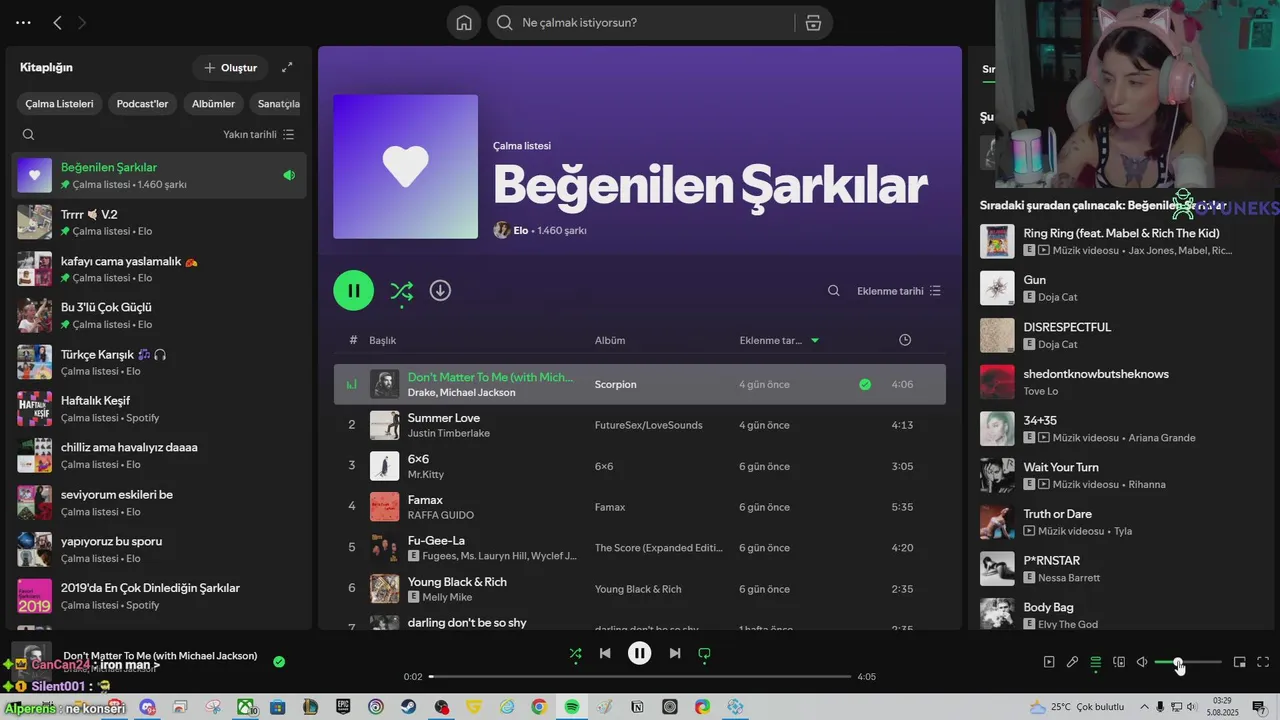
Task: Skip to next track in player bar
Action: 675,653
